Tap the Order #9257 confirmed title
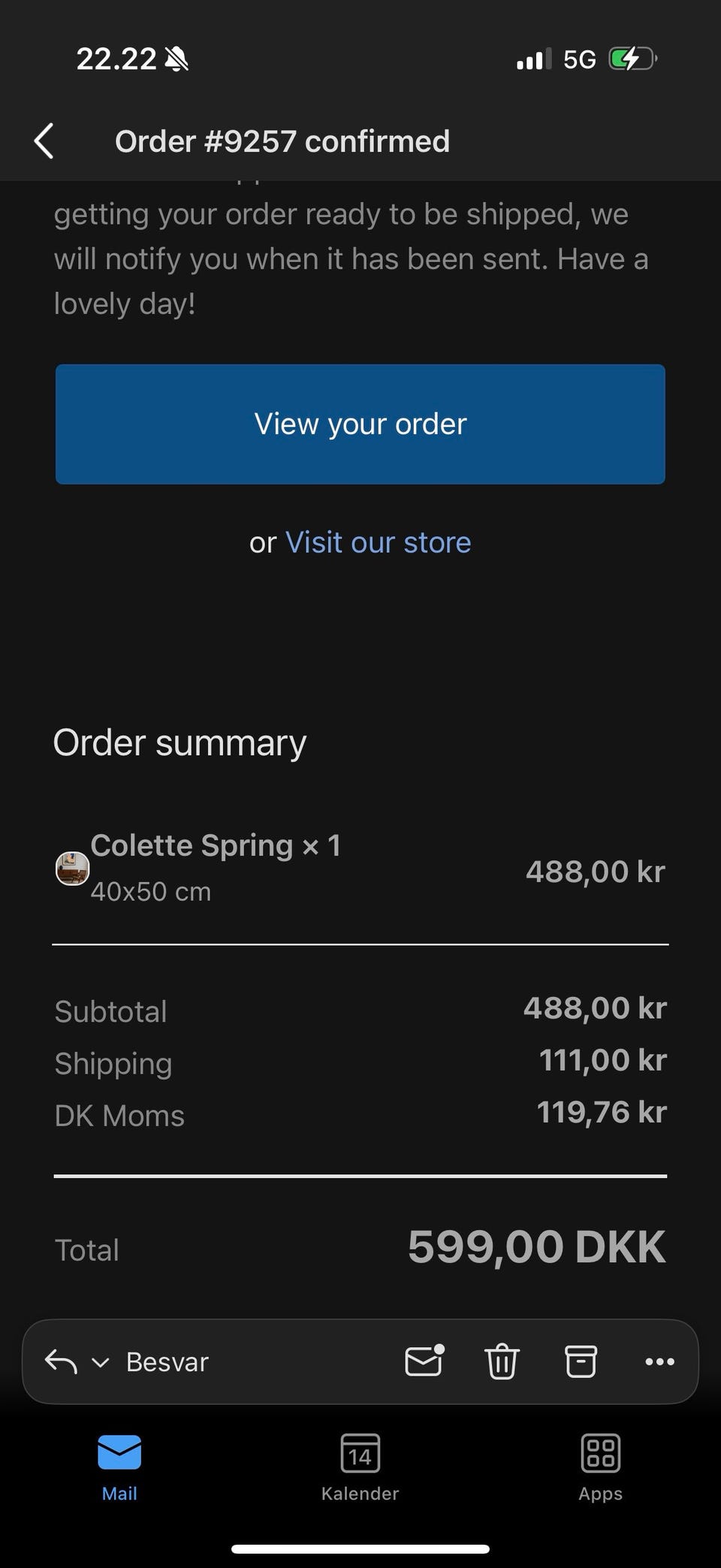Screen dimensions: 721x1568 click(282, 141)
